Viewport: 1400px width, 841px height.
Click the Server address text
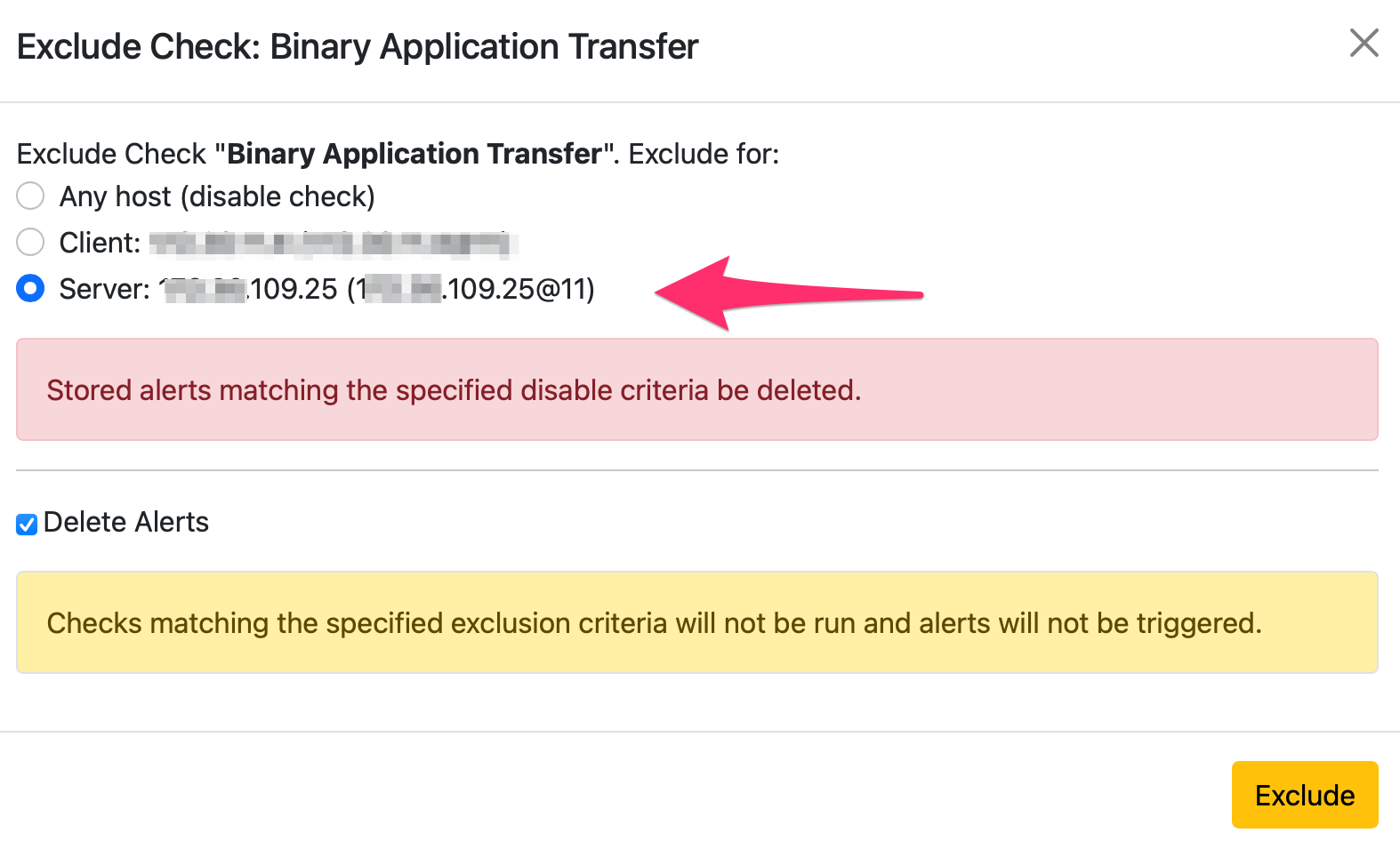[374, 288]
